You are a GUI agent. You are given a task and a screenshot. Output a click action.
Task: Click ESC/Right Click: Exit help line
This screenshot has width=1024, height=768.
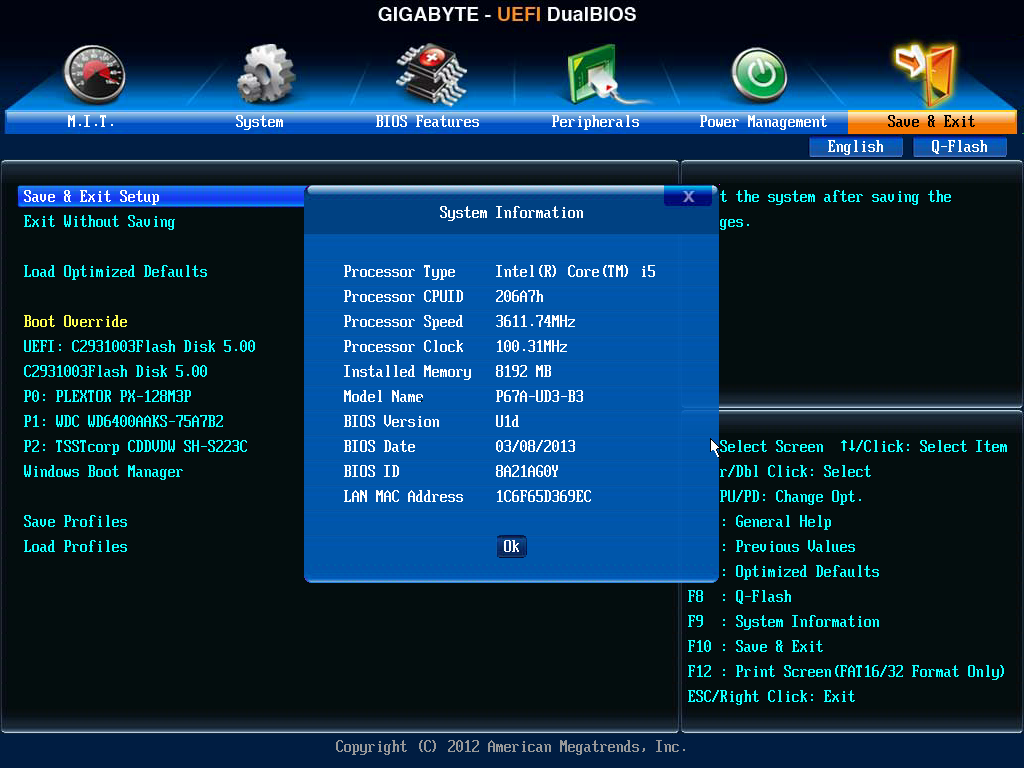[x=771, y=697]
